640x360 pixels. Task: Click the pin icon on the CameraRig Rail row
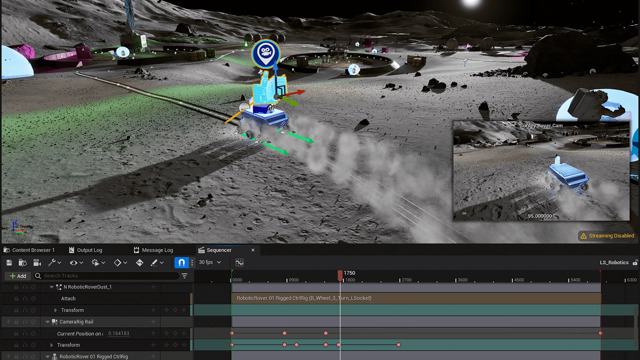(x=8, y=322)
